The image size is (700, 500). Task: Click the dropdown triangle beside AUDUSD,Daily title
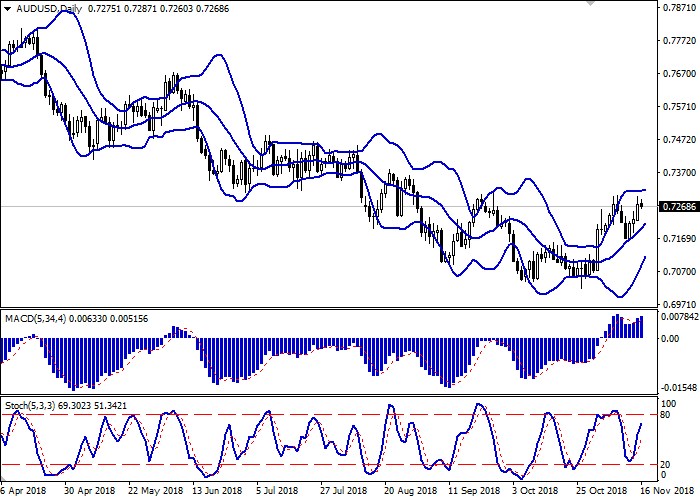[x=8, y=9]
